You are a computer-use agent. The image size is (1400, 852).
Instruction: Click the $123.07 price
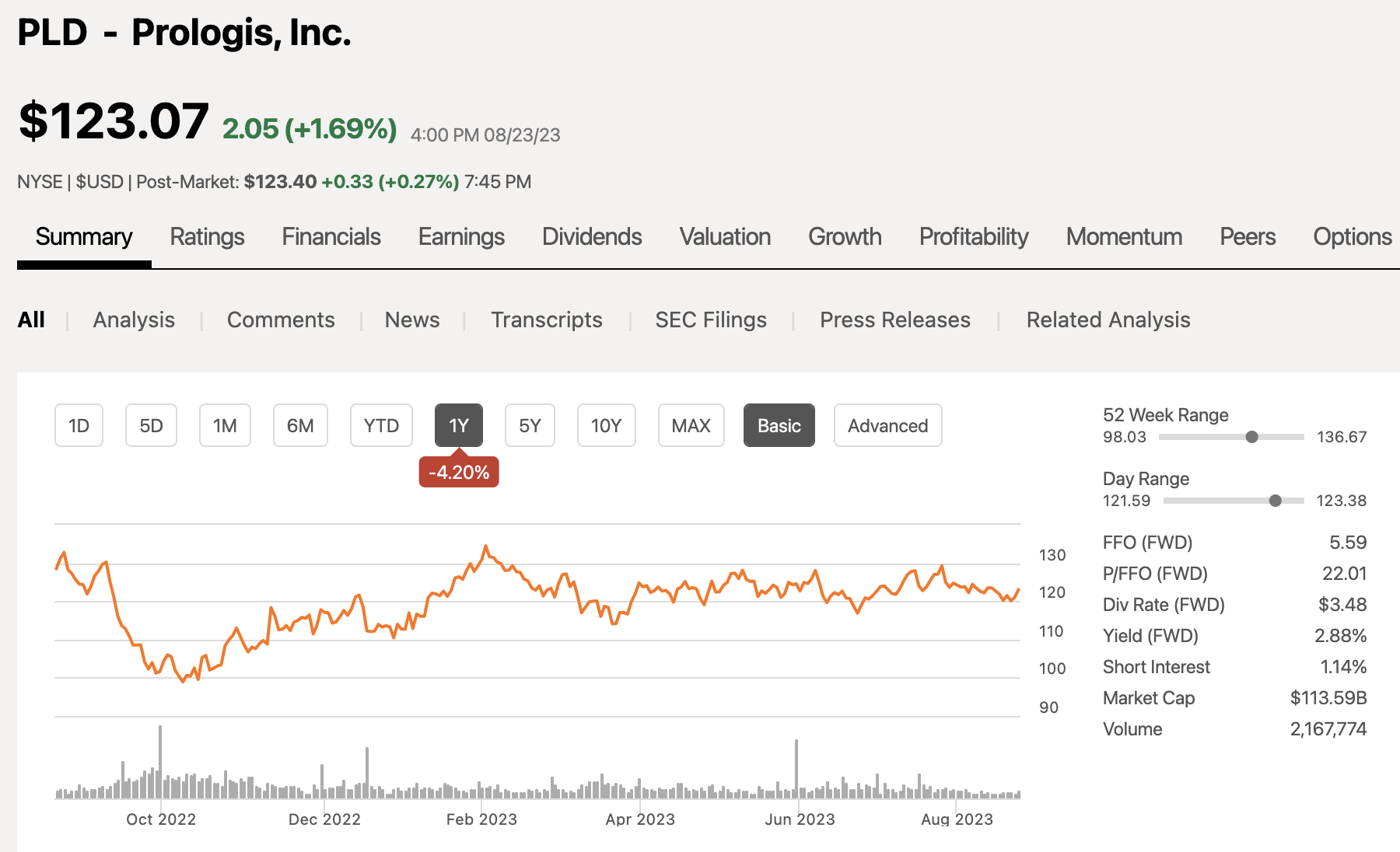(x=114, y=121)
